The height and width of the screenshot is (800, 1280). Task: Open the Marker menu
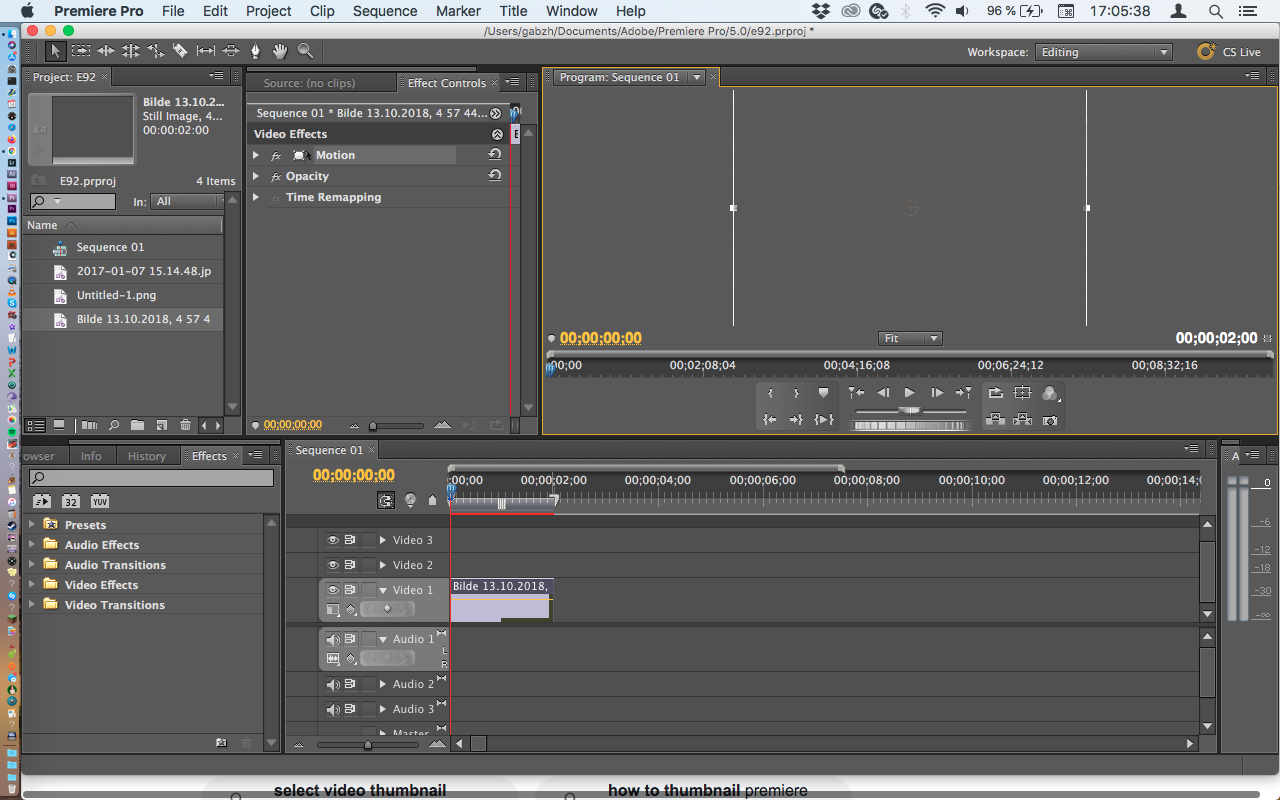(458, 11)
